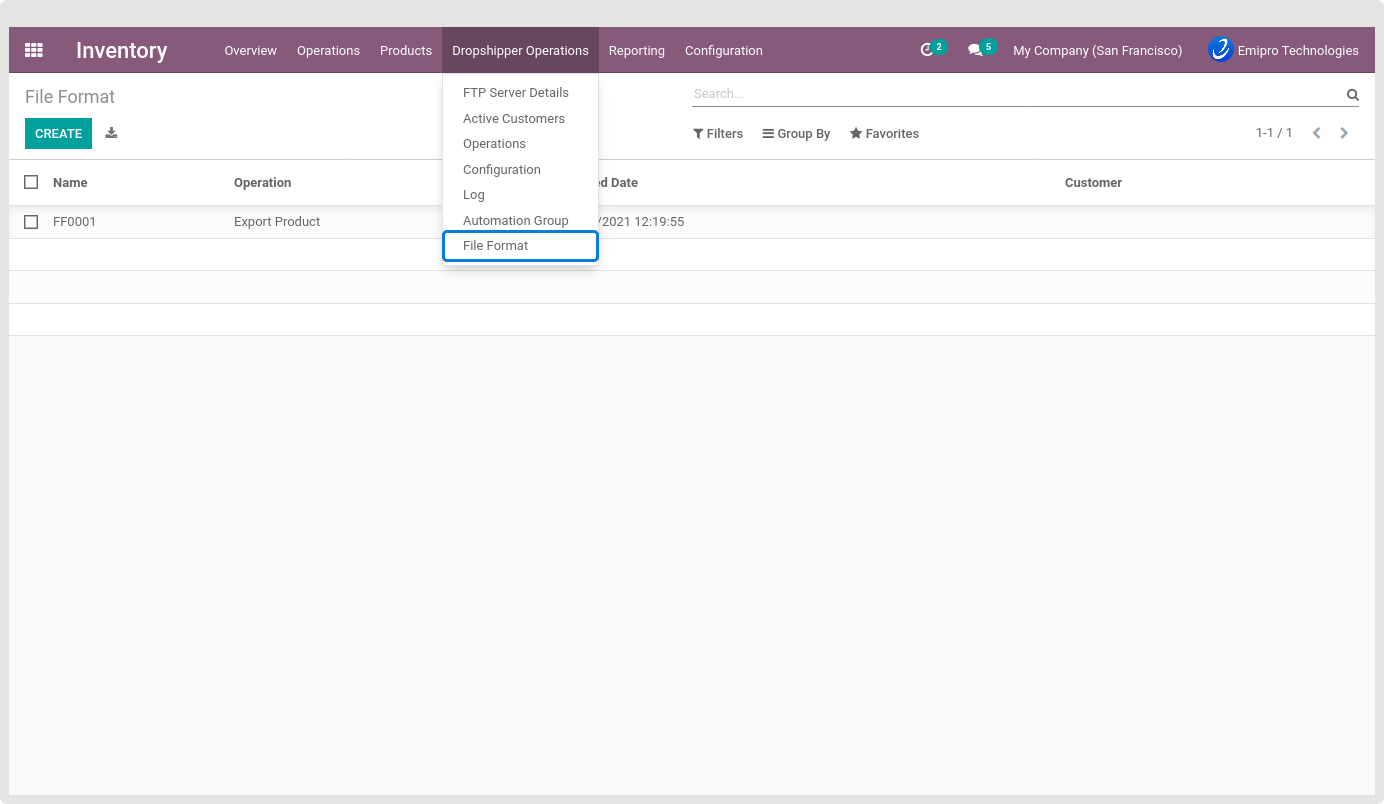Select FTP Server Details menu entry

[515, 93]
